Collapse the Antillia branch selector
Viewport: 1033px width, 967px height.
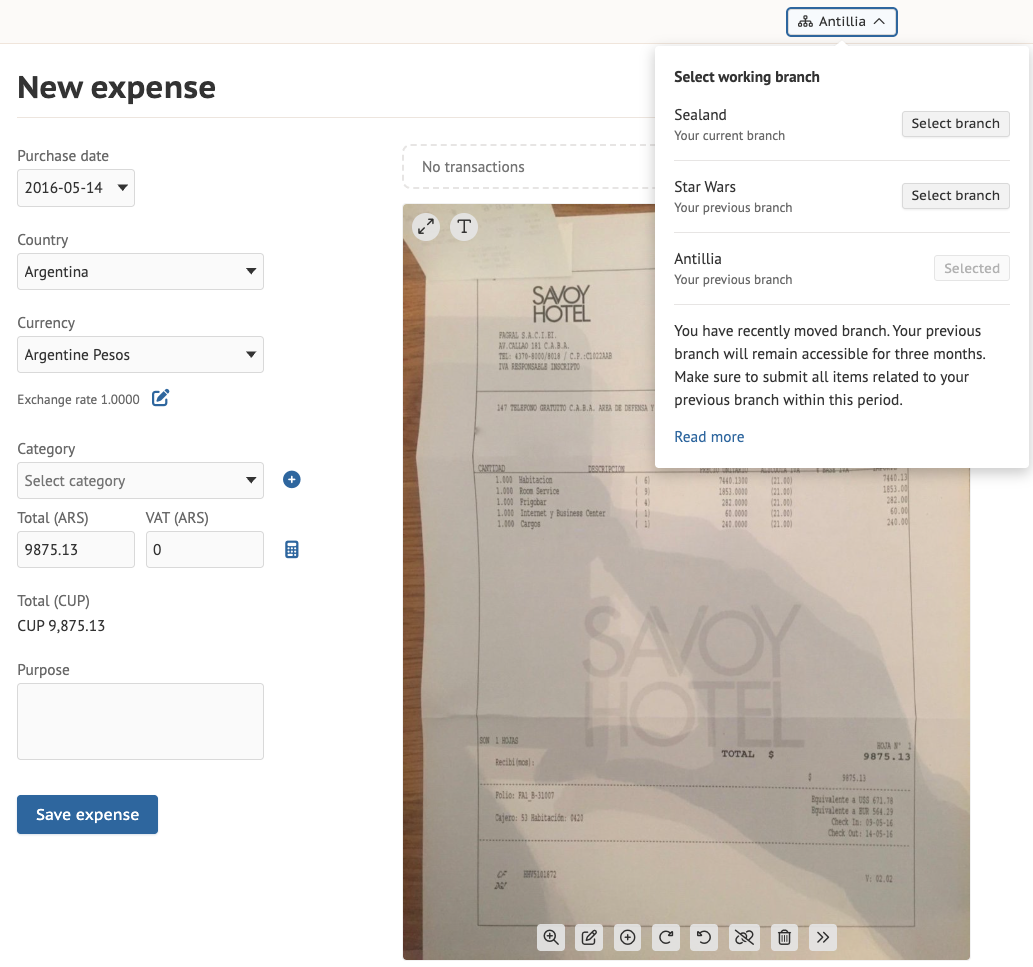click(x=841, y=22)
